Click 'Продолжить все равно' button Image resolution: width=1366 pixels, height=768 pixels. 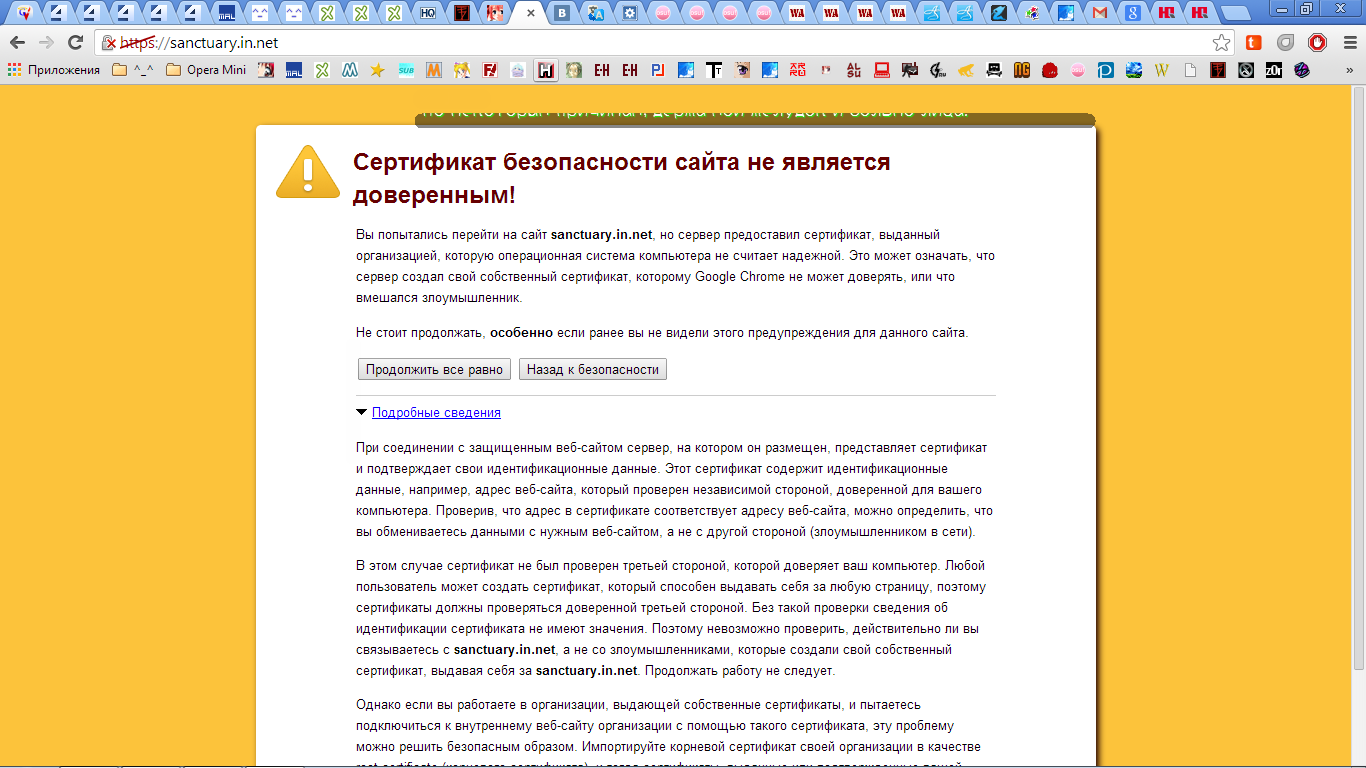(434, 369)
